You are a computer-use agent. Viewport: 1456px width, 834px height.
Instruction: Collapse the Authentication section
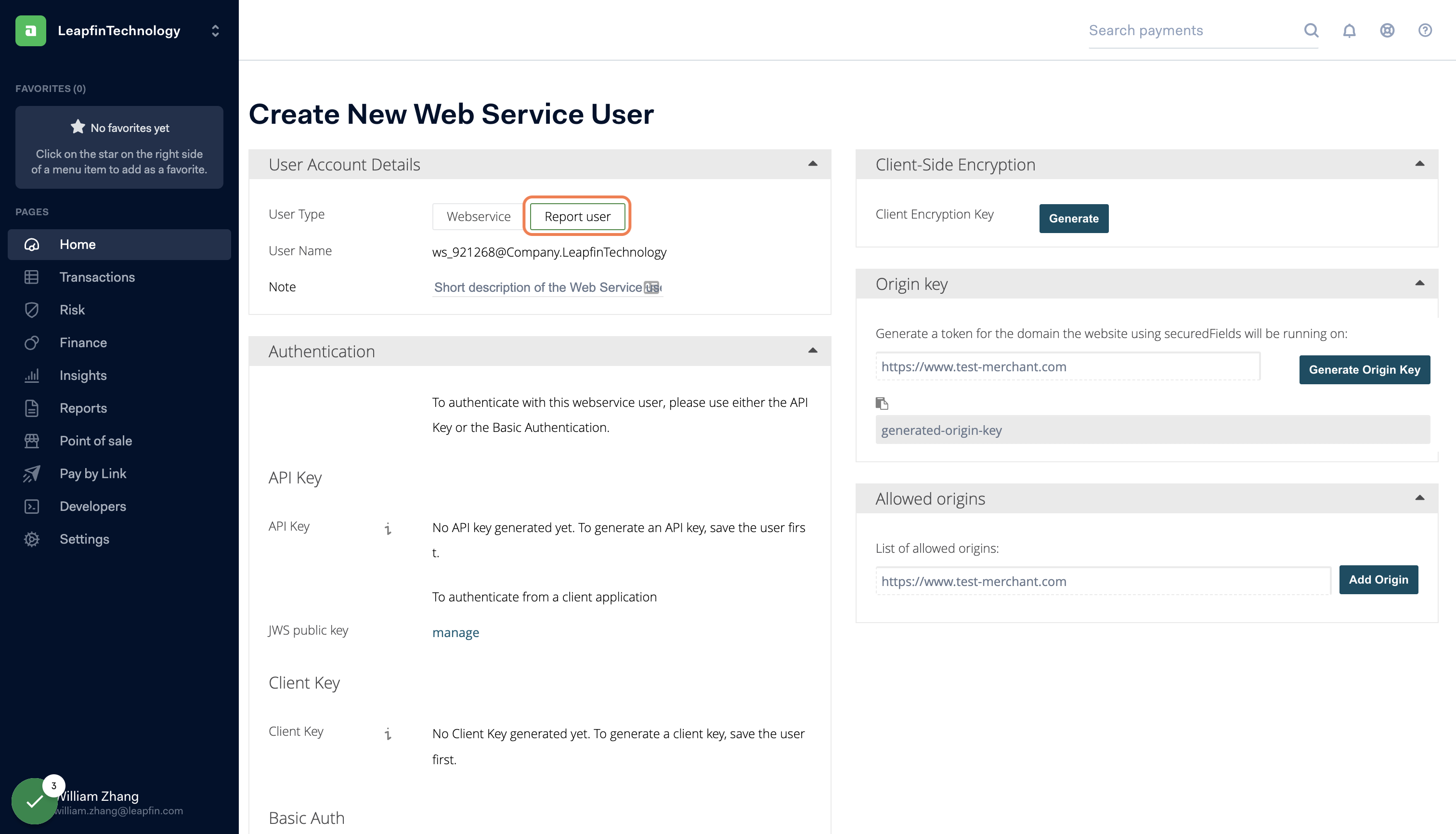812,351
